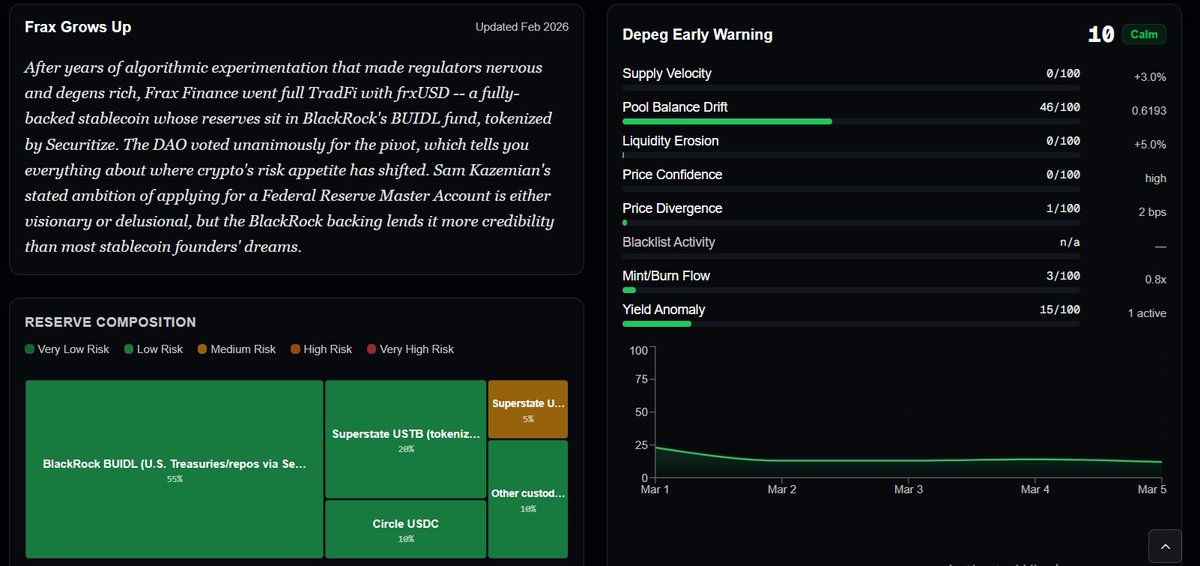Click the 1/100 Price Divergence score
The height and width of the screenshot is (566, 1200).
pos(1063,208)
